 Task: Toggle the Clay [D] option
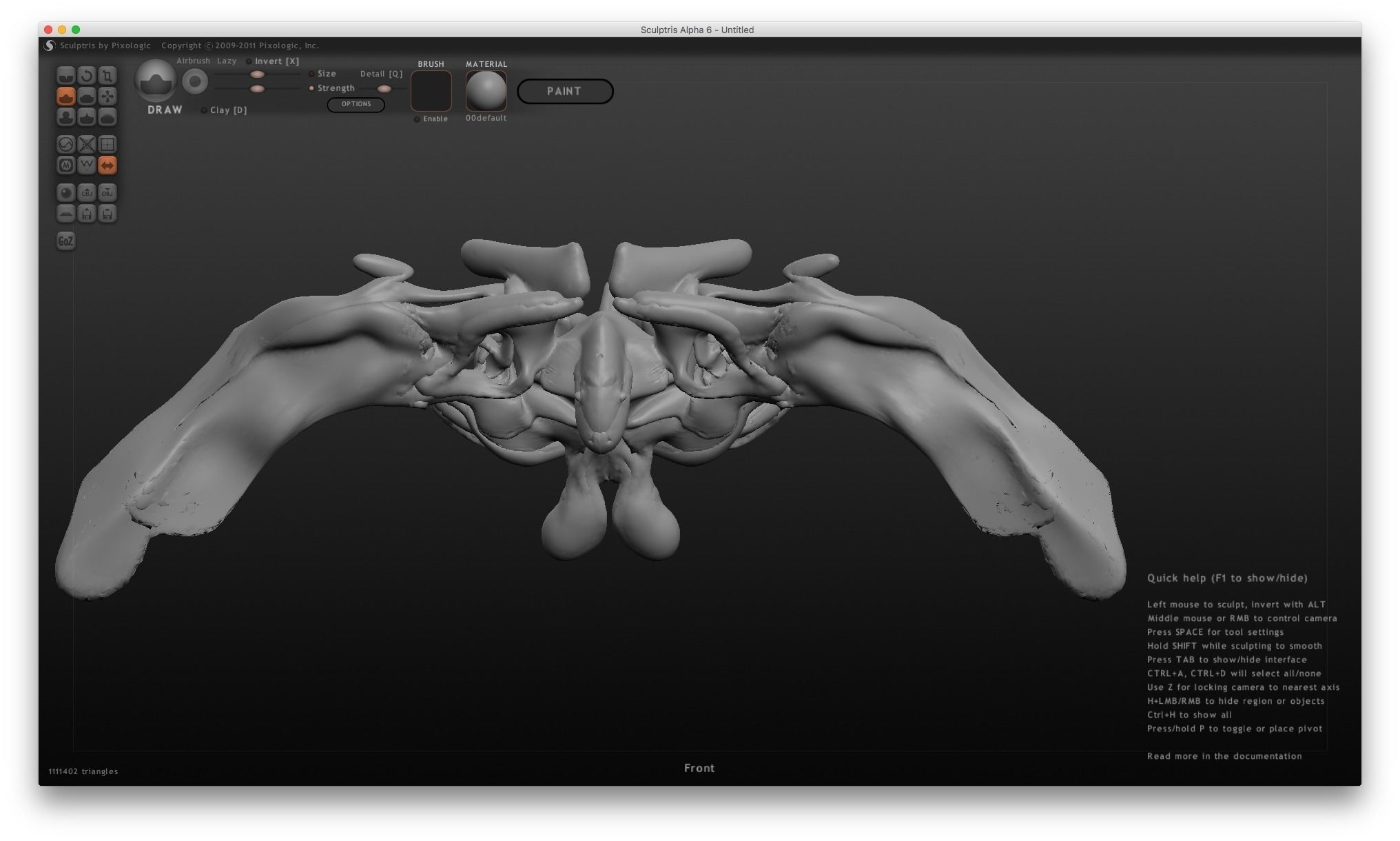tap(224, 110)
